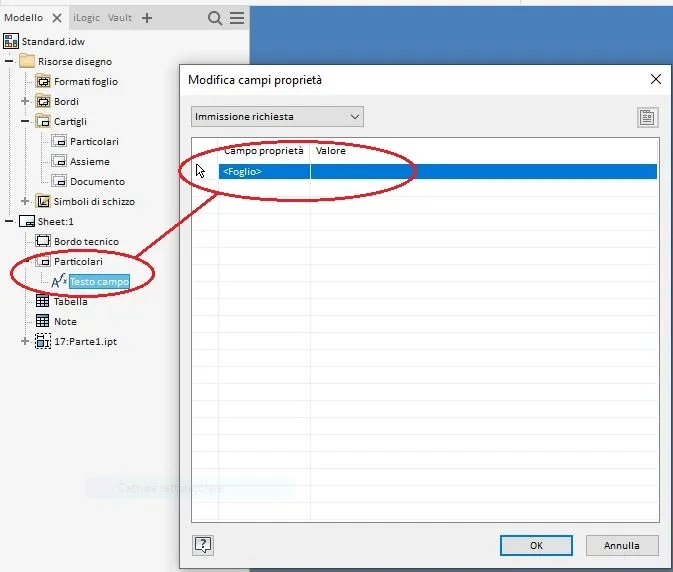
Task: Open the help icon in dialog
Action: [x=203, y=545]
